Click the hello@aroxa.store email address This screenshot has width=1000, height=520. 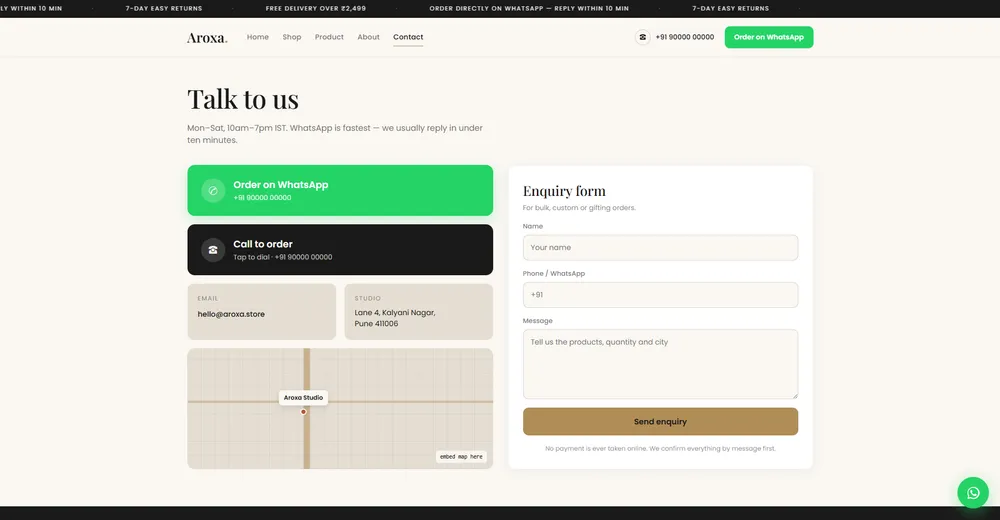point(231,314)
